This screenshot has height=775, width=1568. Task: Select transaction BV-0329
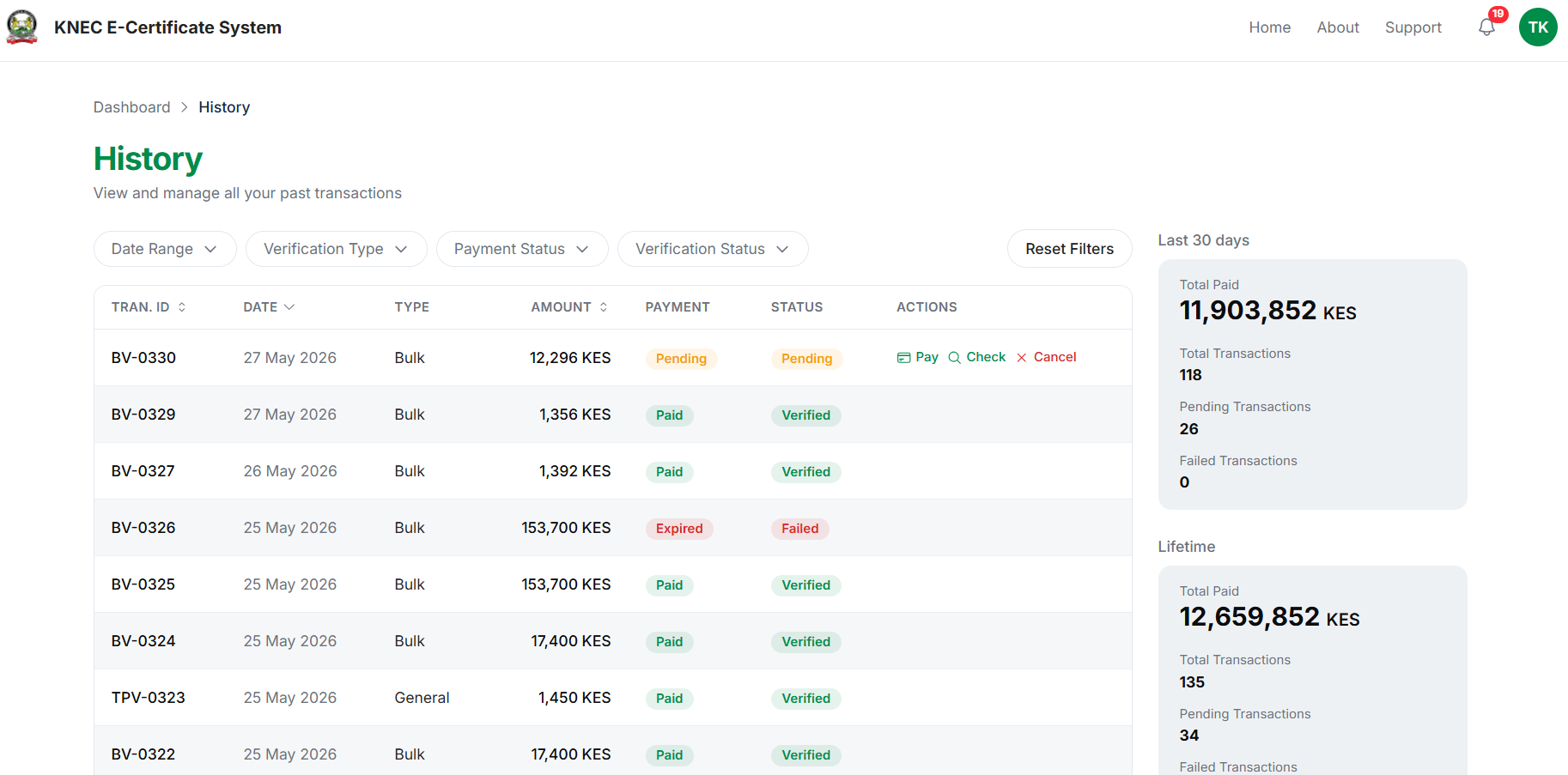[x=143, y=415]
